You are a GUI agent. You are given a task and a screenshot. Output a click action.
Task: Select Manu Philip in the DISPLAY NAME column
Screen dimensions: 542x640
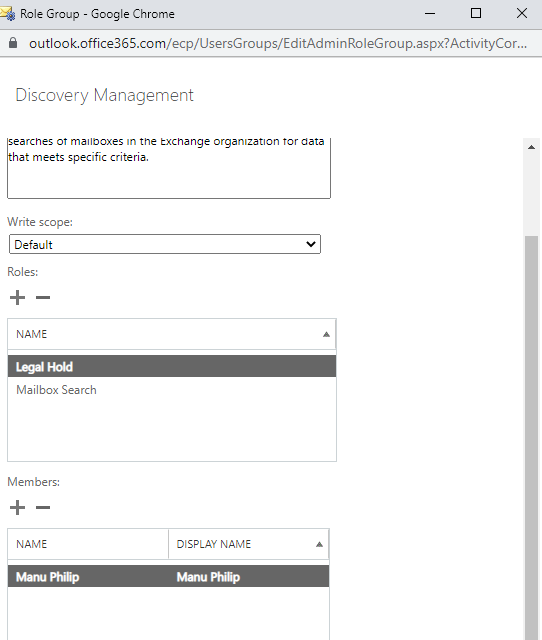(208, 577)
